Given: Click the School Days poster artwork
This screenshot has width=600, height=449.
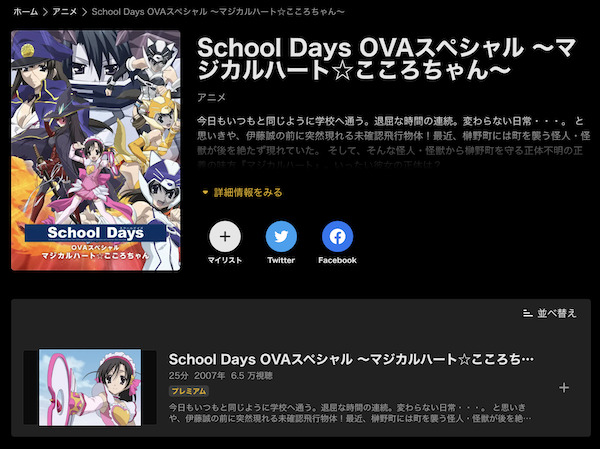Looking at the screenshot, I should 96,150.
